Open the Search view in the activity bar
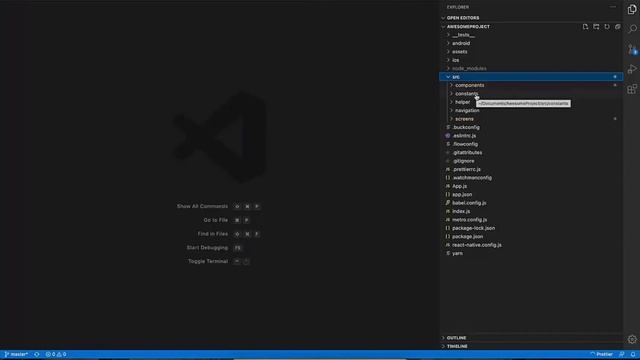Viewport: 640px width, 360px height. (x=632, y=29)
